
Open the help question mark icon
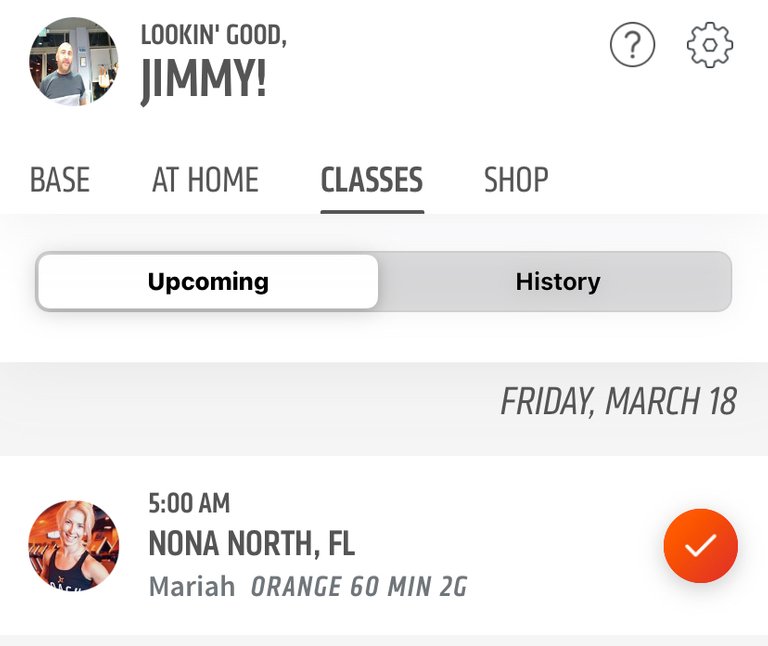point(632,45)
